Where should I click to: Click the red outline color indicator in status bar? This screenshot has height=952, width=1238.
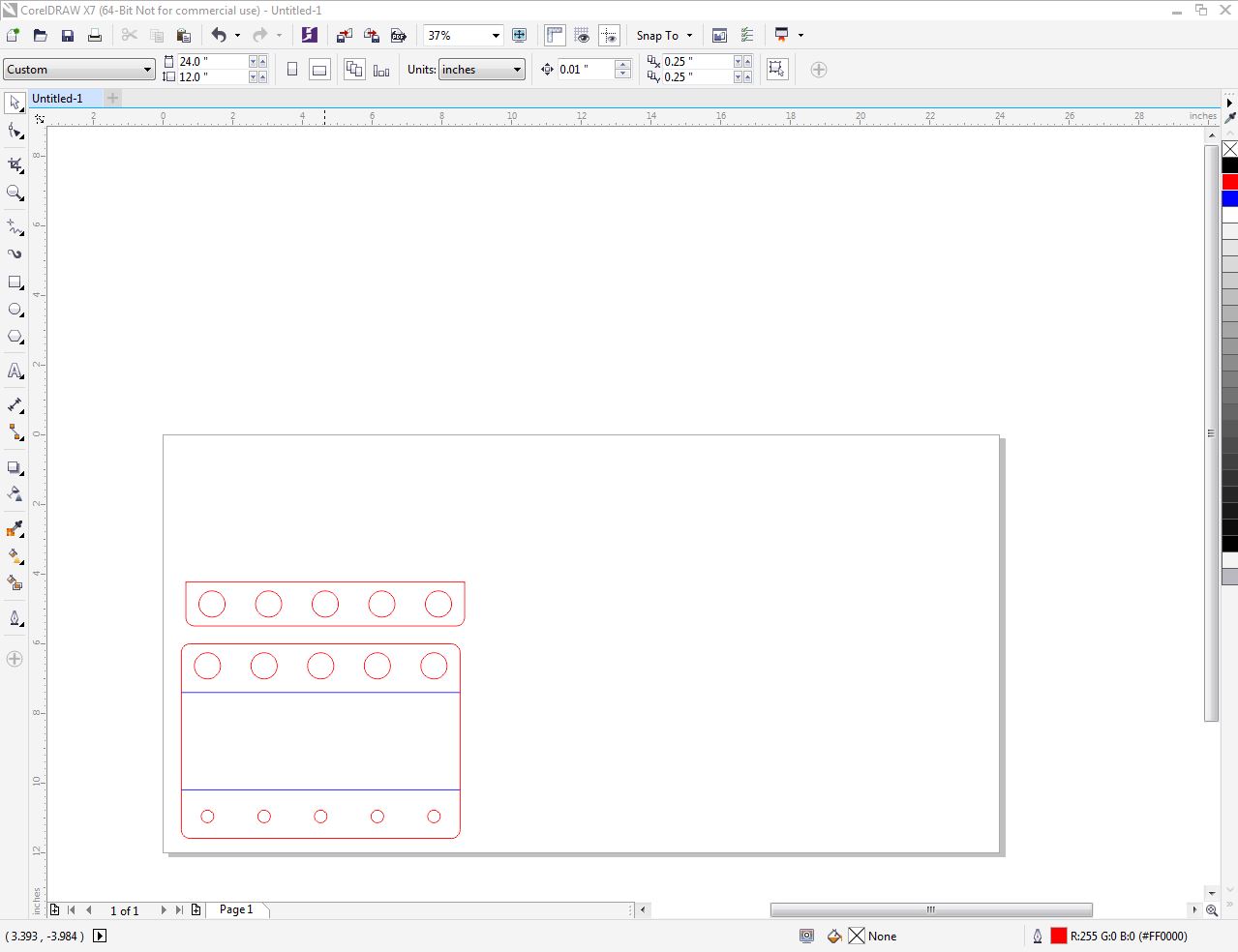(x=1058, y=936)
